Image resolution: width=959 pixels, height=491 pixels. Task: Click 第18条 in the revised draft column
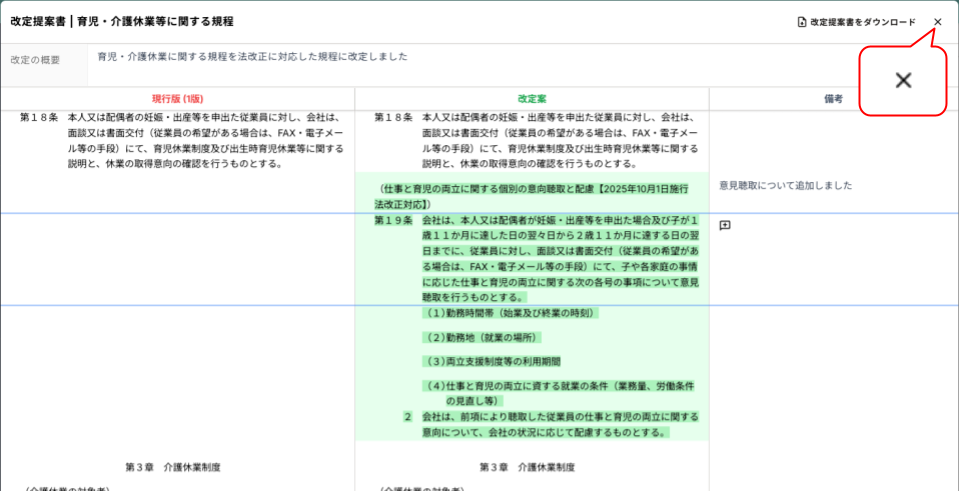(393, 117)
